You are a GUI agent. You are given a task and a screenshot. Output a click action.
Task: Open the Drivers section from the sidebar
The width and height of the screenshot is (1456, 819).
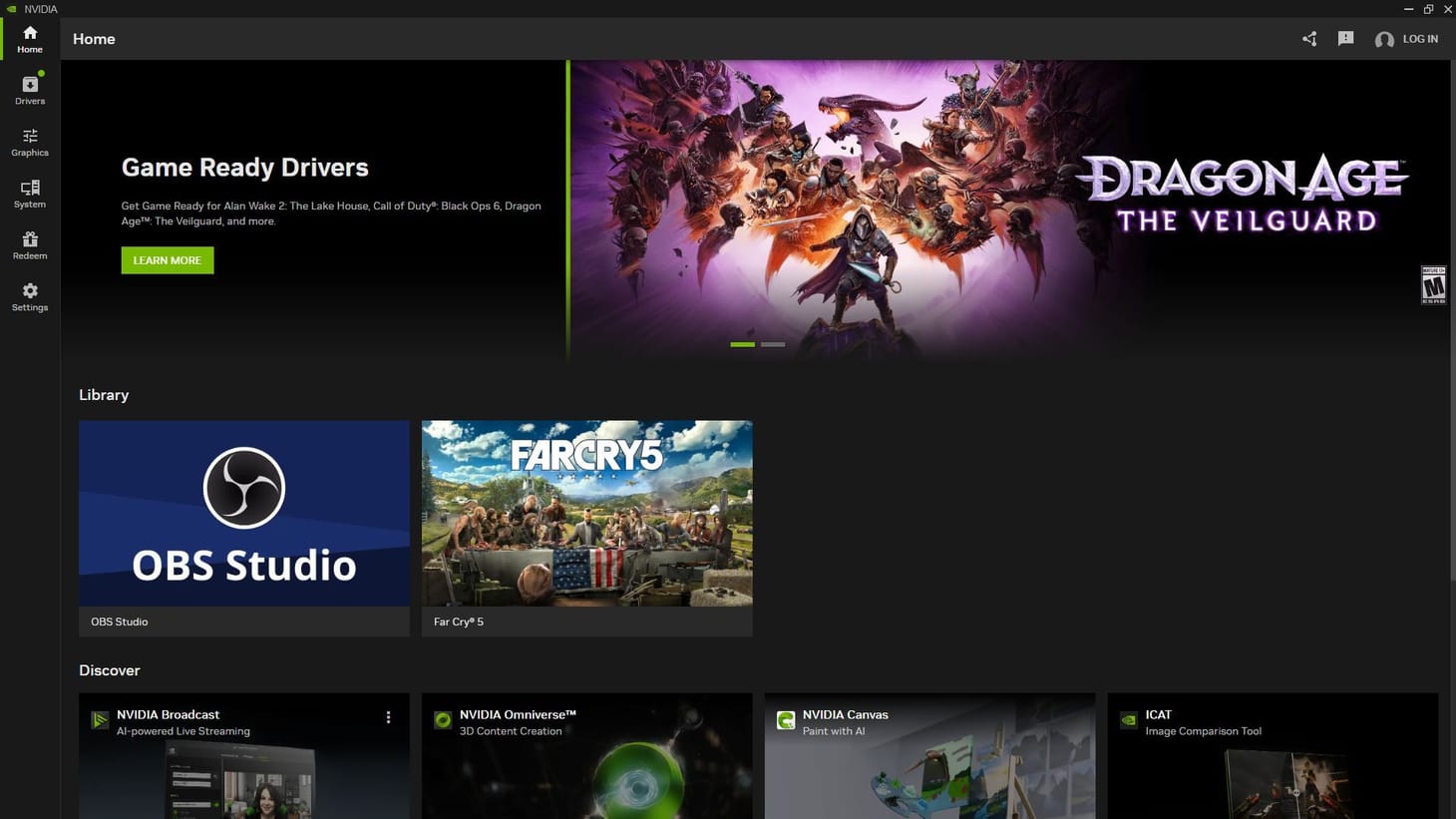29,90
